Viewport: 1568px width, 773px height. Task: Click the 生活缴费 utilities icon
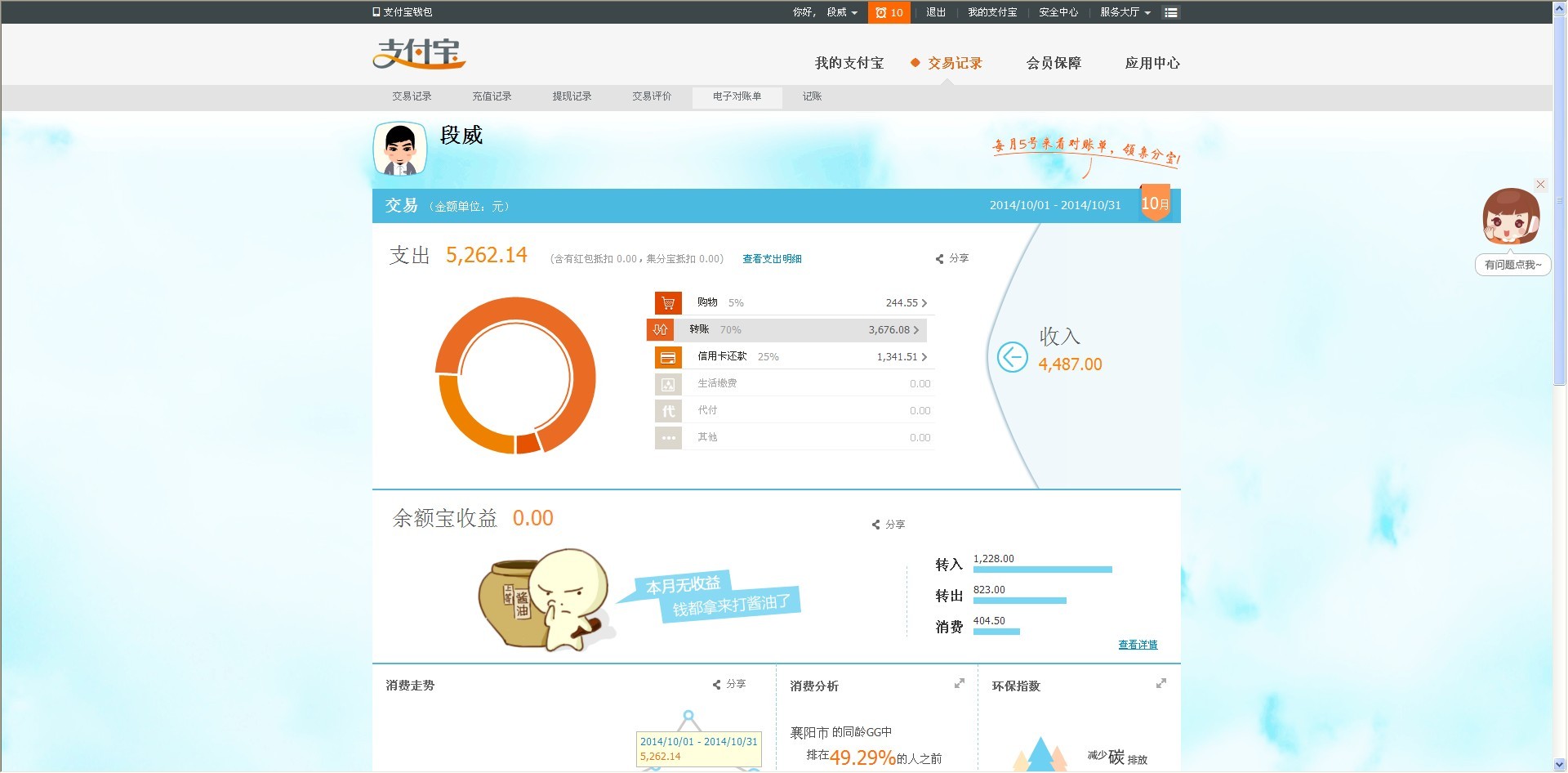tap(668, 384)
